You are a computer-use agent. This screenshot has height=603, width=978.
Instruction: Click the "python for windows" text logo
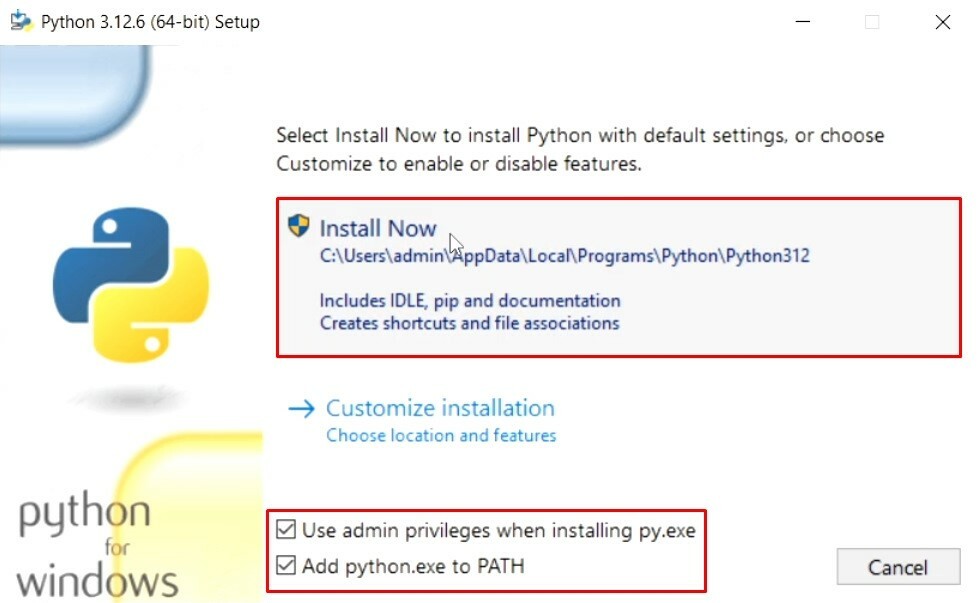(x=98, y=546)
